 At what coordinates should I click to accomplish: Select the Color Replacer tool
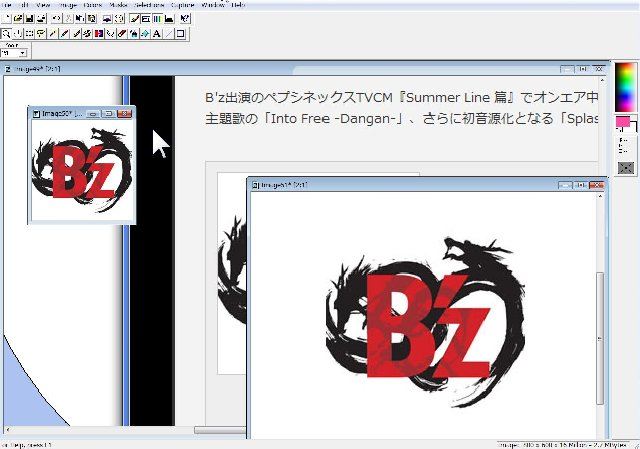[98, 33]
